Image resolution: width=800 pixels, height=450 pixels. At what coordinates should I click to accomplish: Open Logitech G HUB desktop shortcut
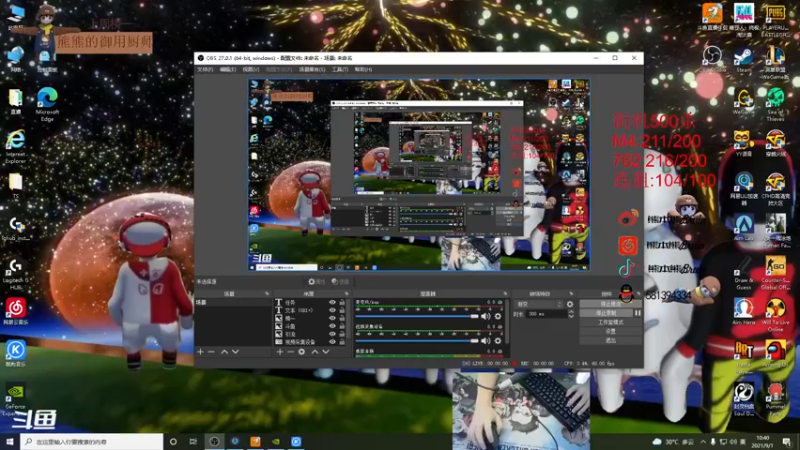[x=16, y=274]
